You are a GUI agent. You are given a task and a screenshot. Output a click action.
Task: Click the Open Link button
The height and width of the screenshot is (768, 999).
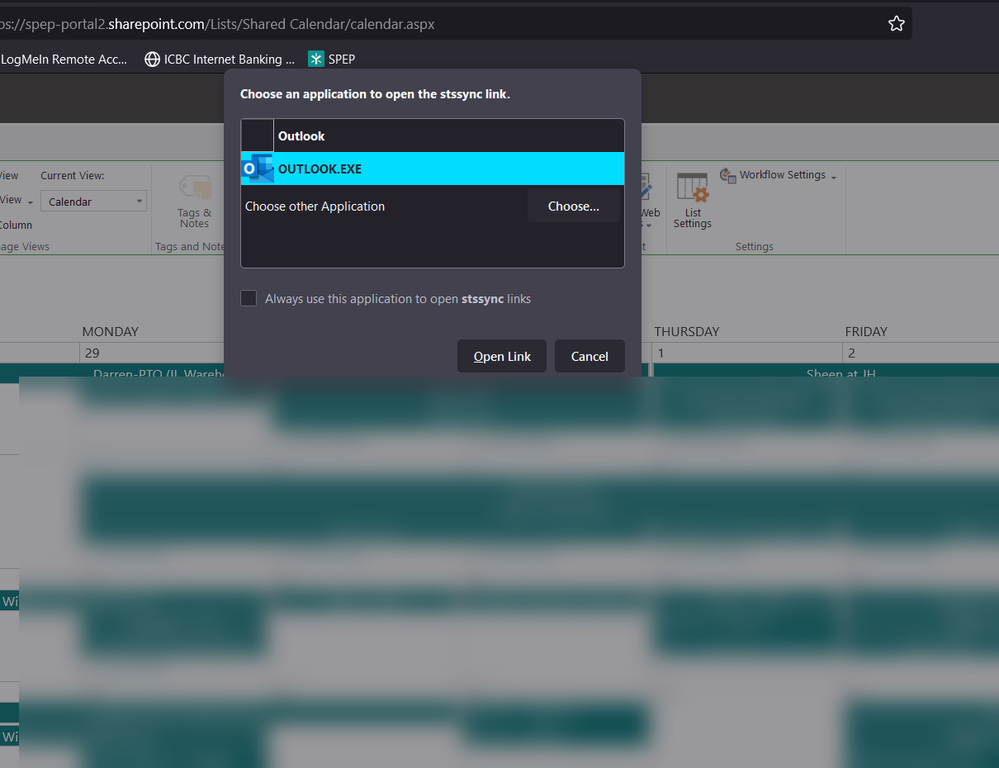pyautogui.click(x=501, y=356)
